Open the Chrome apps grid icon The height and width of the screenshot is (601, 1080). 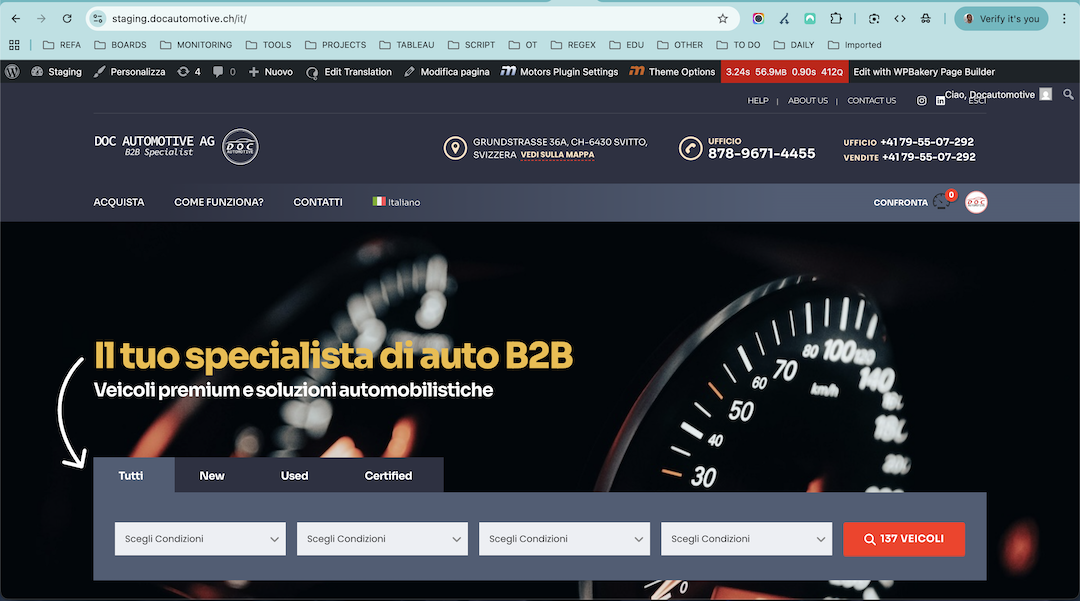pyautogui.click(x=14, y=45)
